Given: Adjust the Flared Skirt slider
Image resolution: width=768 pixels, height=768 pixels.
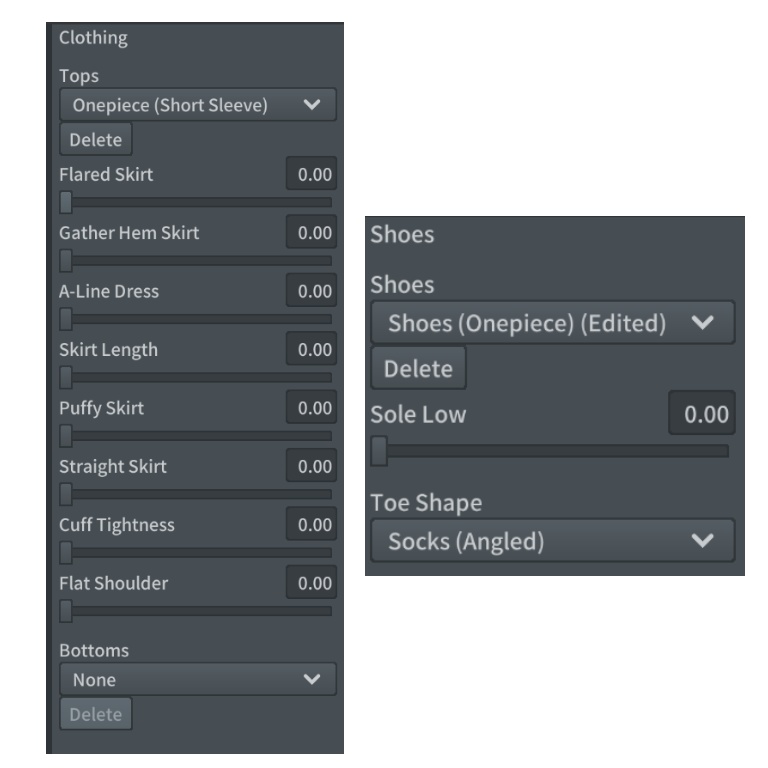Looking at the screenshot, I should point(67,203).
